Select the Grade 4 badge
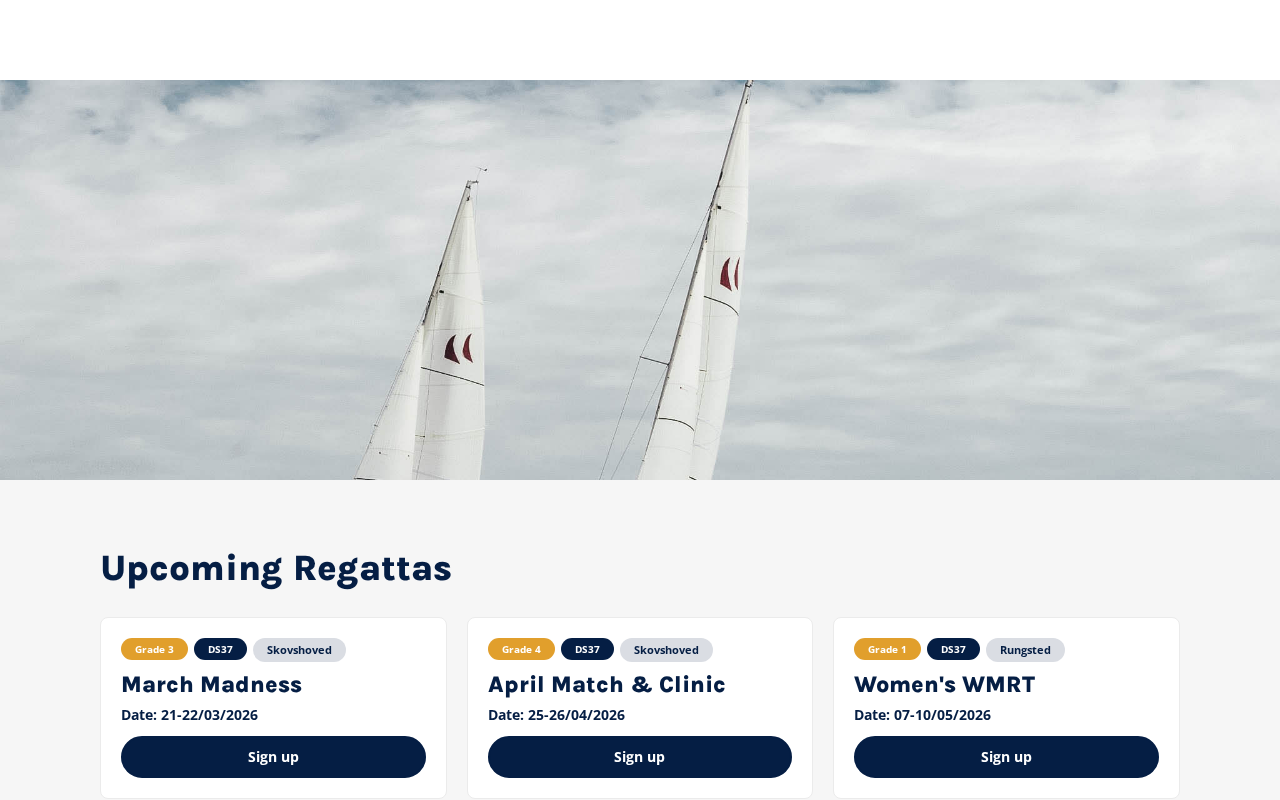This screenshot has height=800, width=1280. [521, 649]
